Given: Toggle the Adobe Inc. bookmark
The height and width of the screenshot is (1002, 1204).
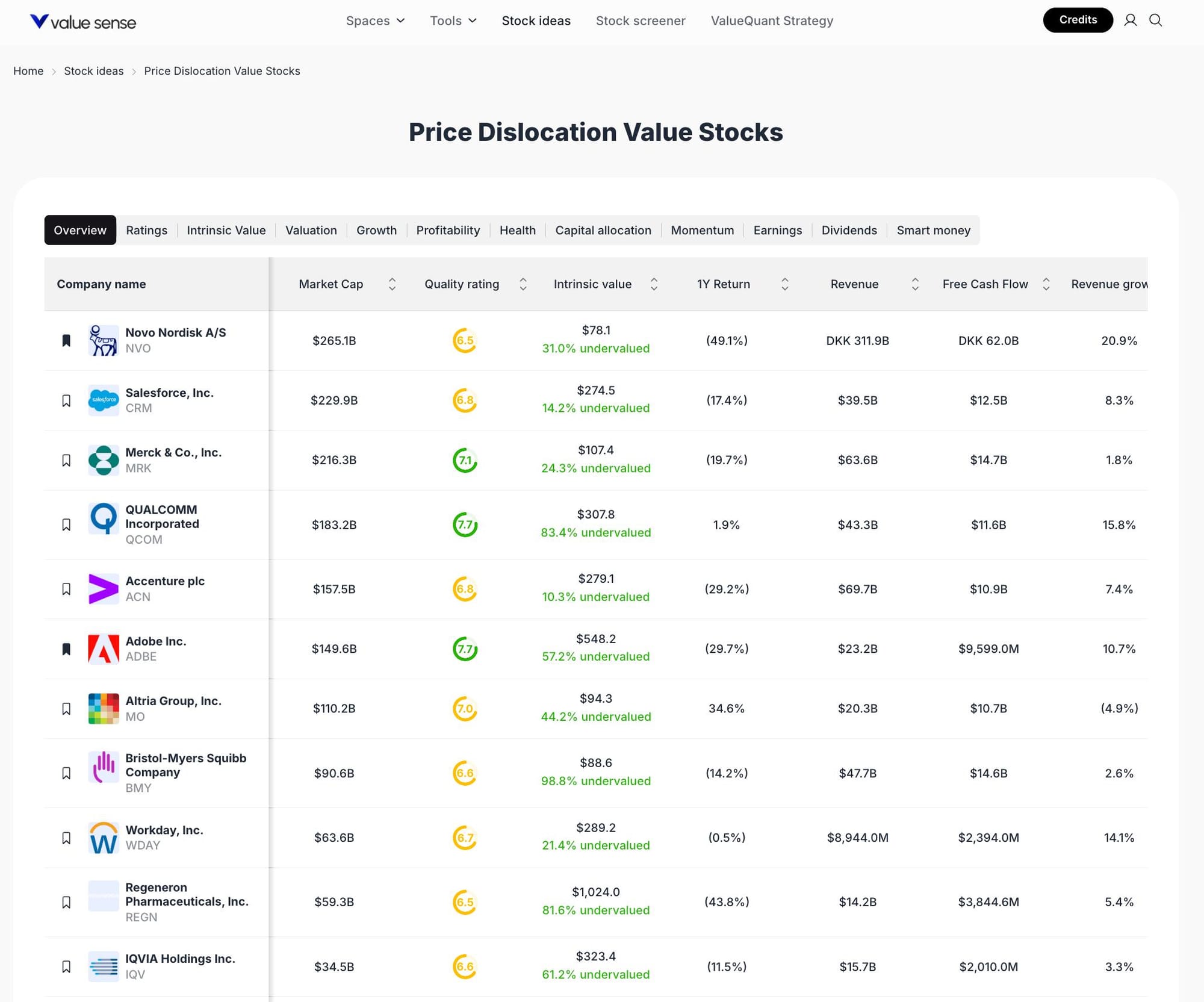Looking at the screenshot, I should tap(66, 649).
